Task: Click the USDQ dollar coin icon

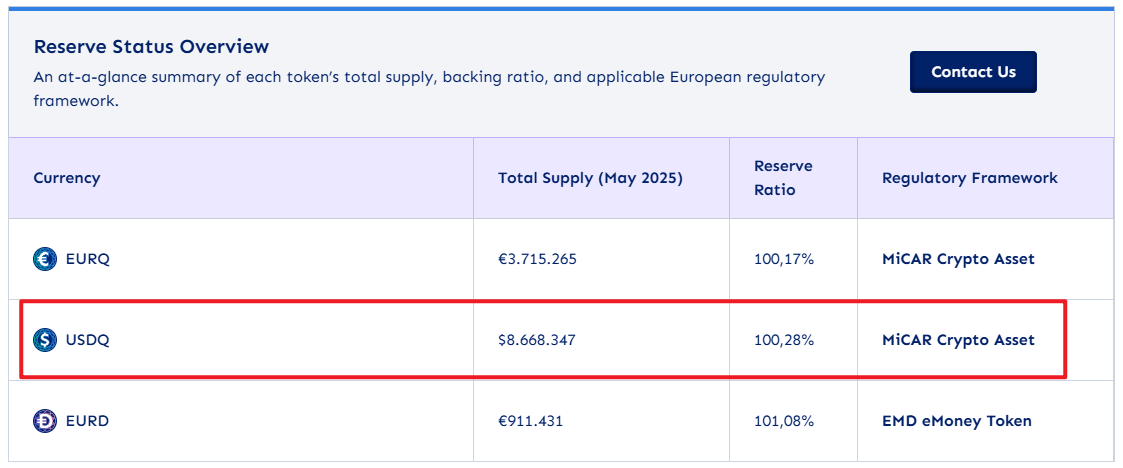Action: pyautogui.click(x=44, y=340)
